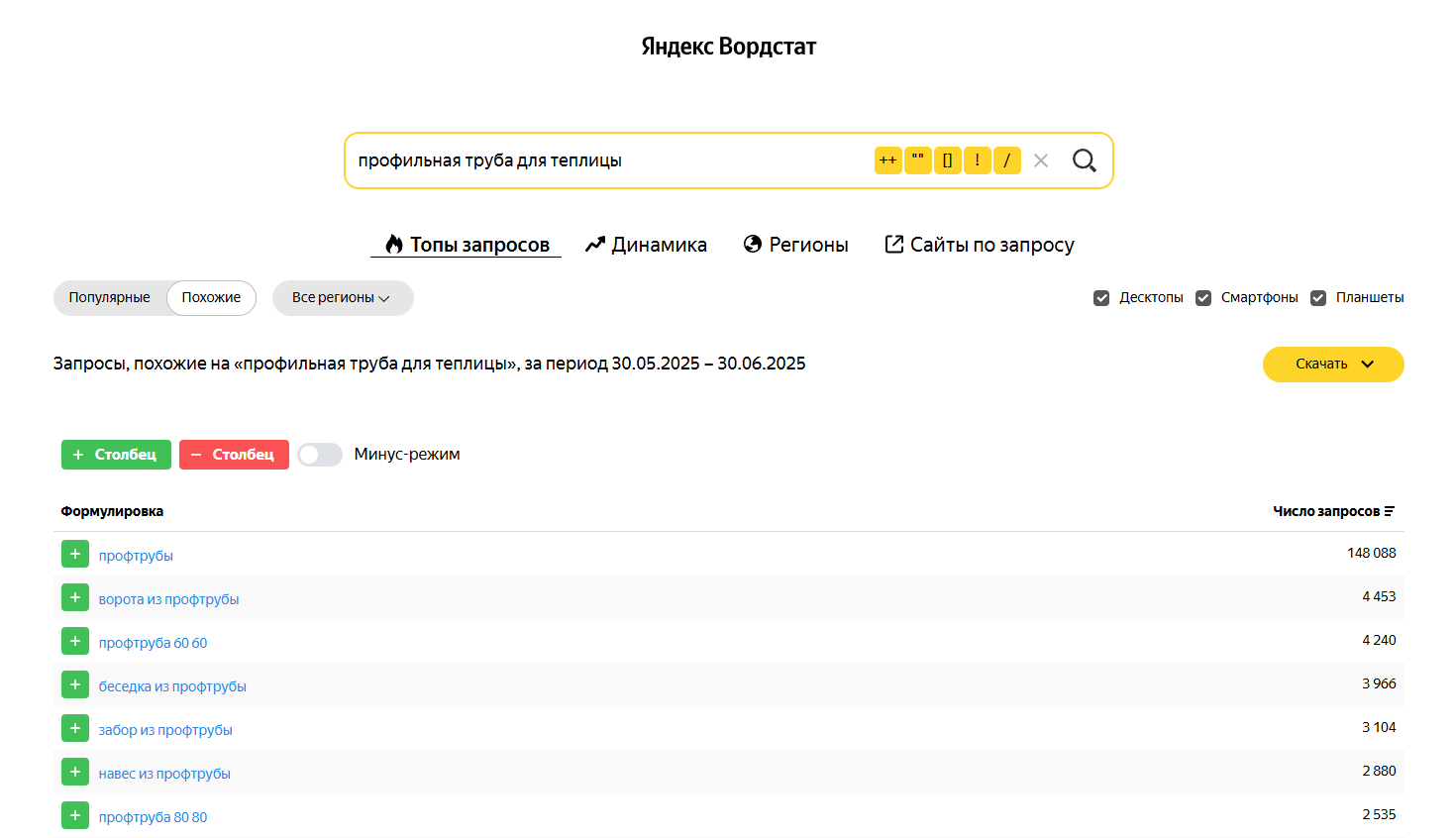Click the 4 453 request count
1456x838 pixels.
(x=1379, y=596)
